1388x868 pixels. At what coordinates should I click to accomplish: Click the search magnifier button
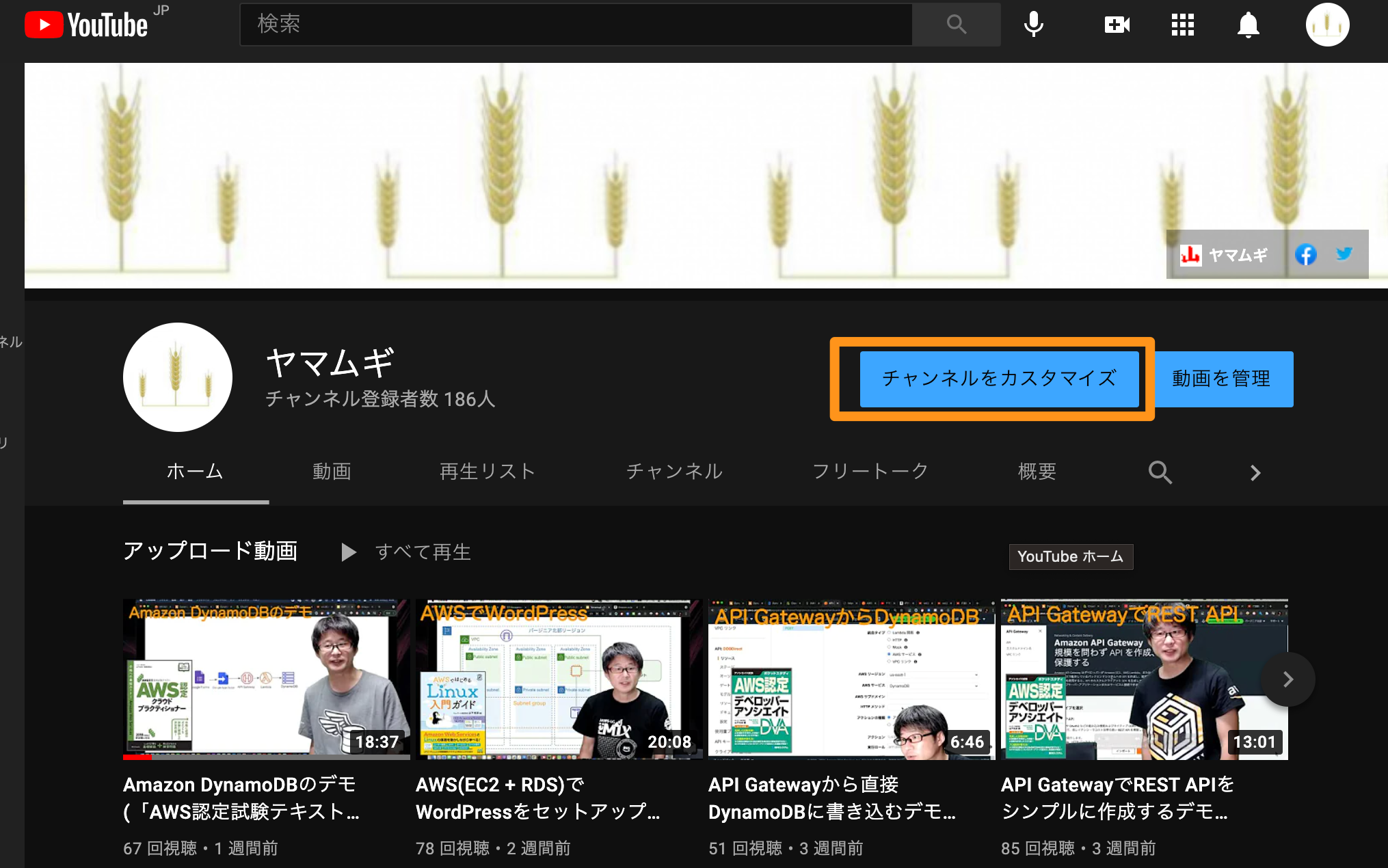coord(957,25)
